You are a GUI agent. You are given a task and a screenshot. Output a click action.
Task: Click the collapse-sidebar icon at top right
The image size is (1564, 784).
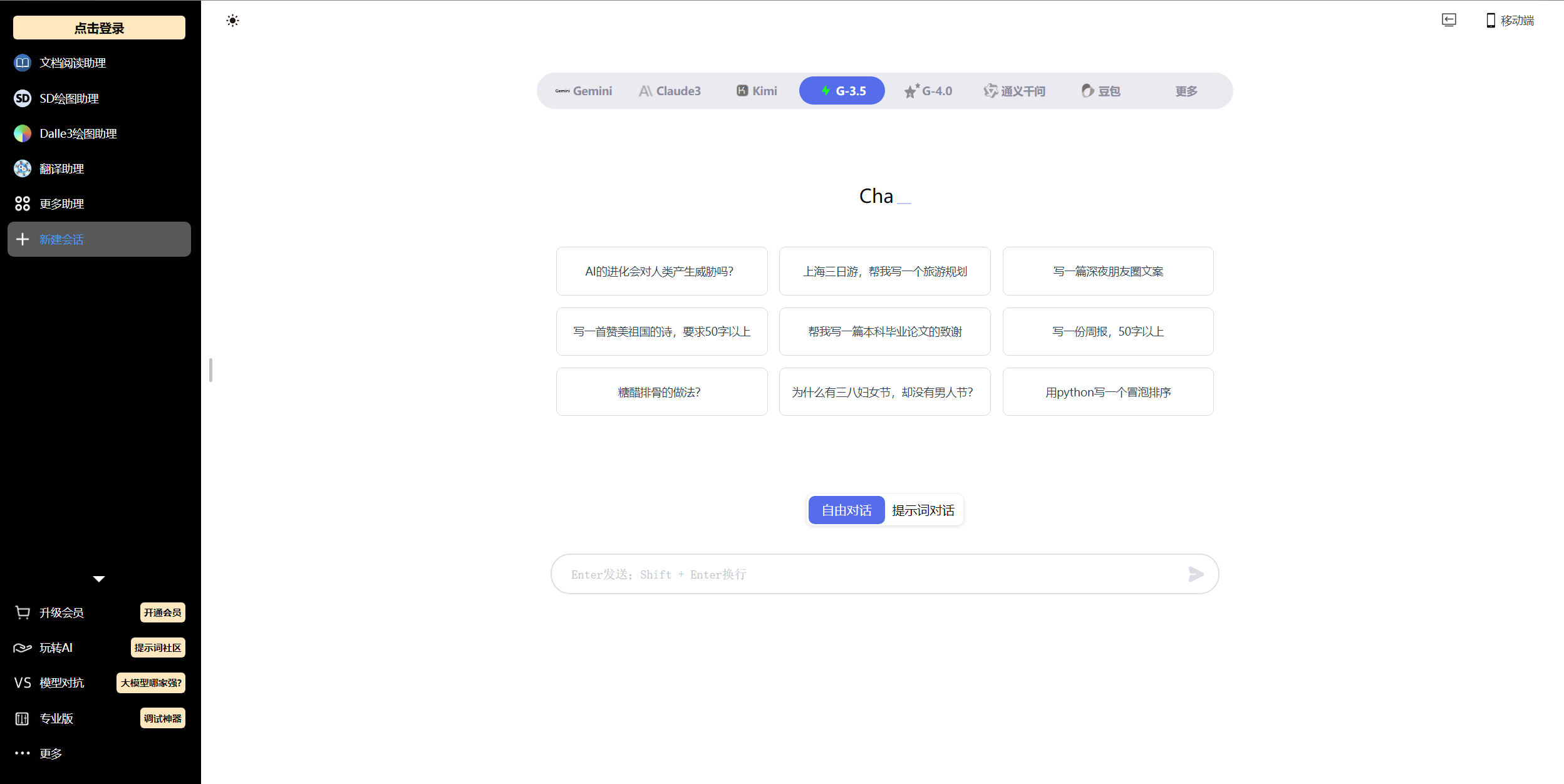click(1448, 20)
